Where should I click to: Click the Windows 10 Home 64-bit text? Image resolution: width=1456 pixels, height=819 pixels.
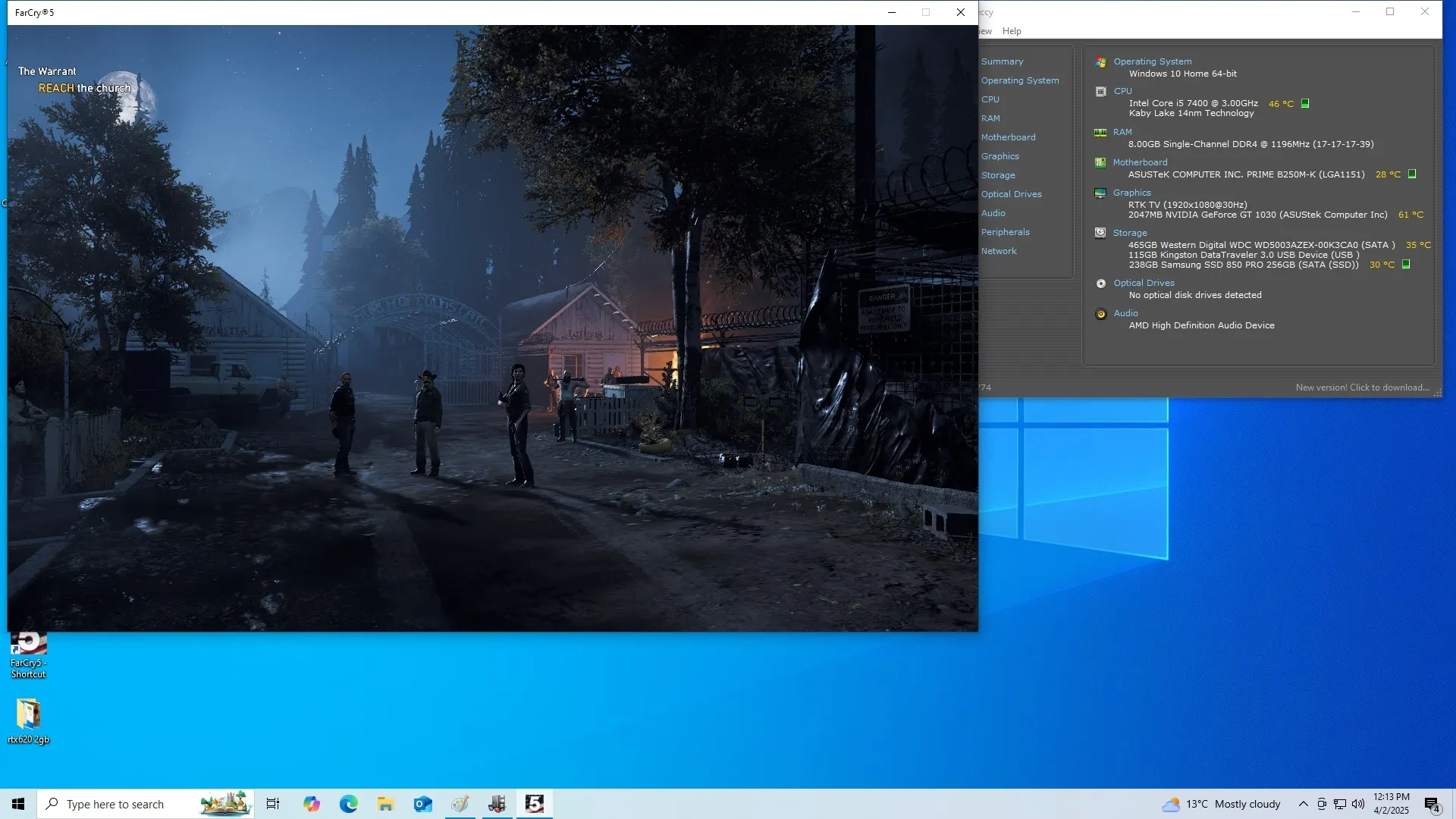point(1182,74)
